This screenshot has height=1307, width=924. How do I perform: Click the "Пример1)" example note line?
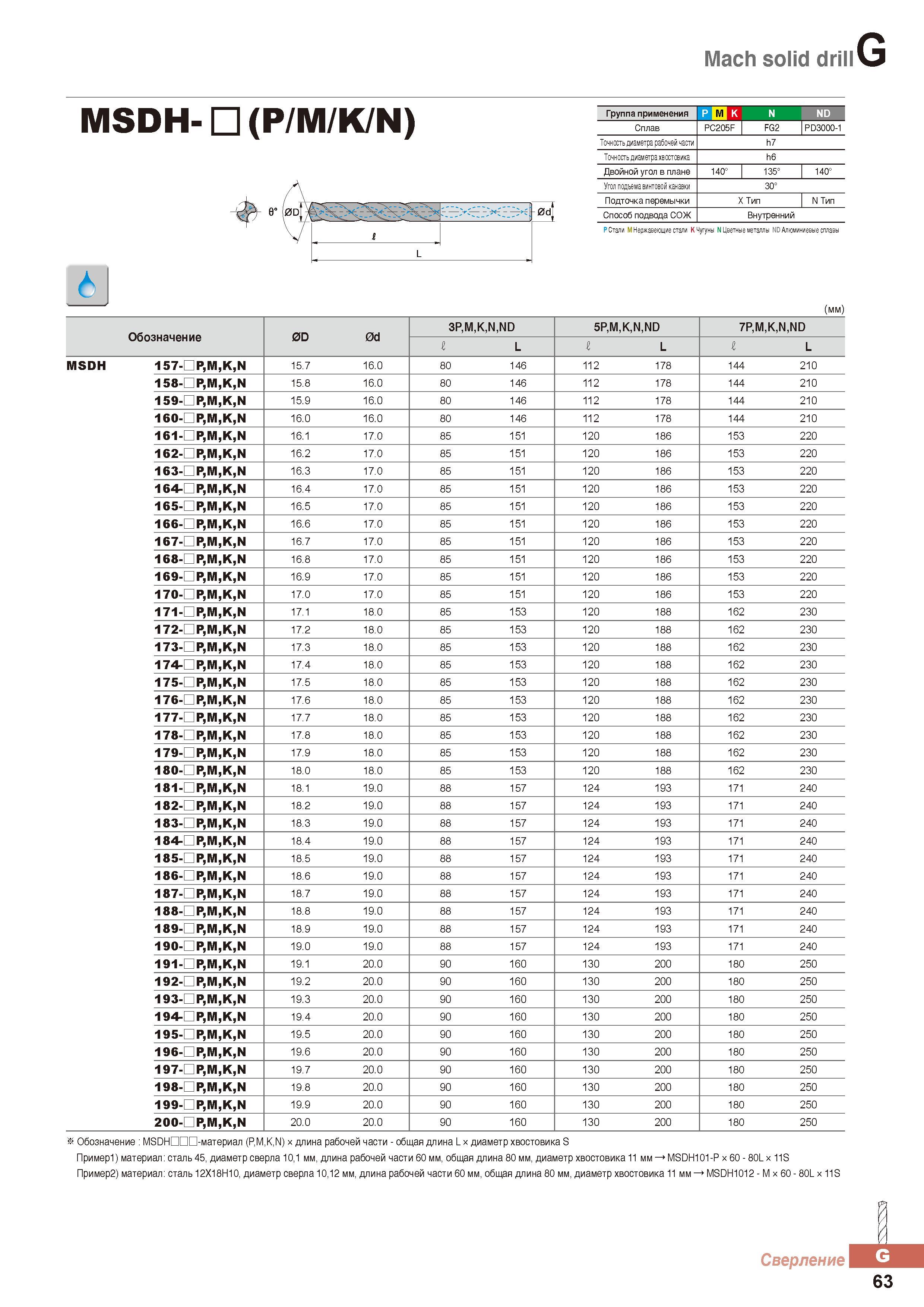433,1157
